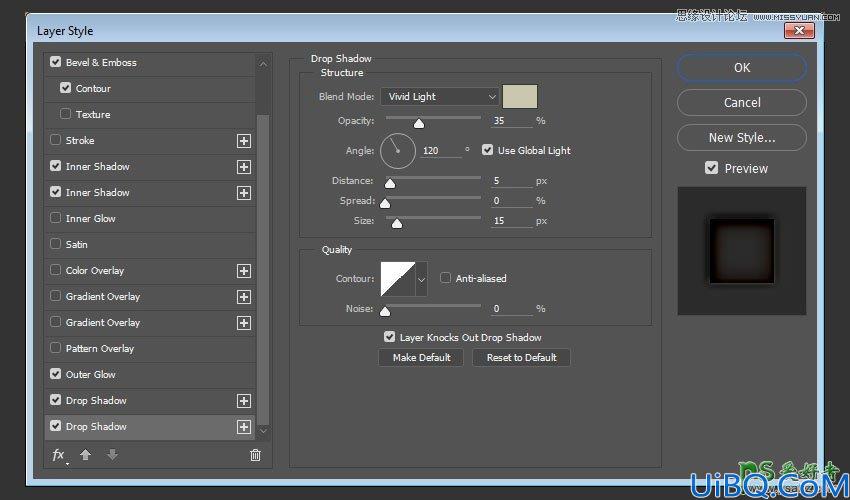Image resolution: width=850 pixels, height=500 pixels.
Task: Add another Stroke effect with plus icon
Action: [244, 141]
